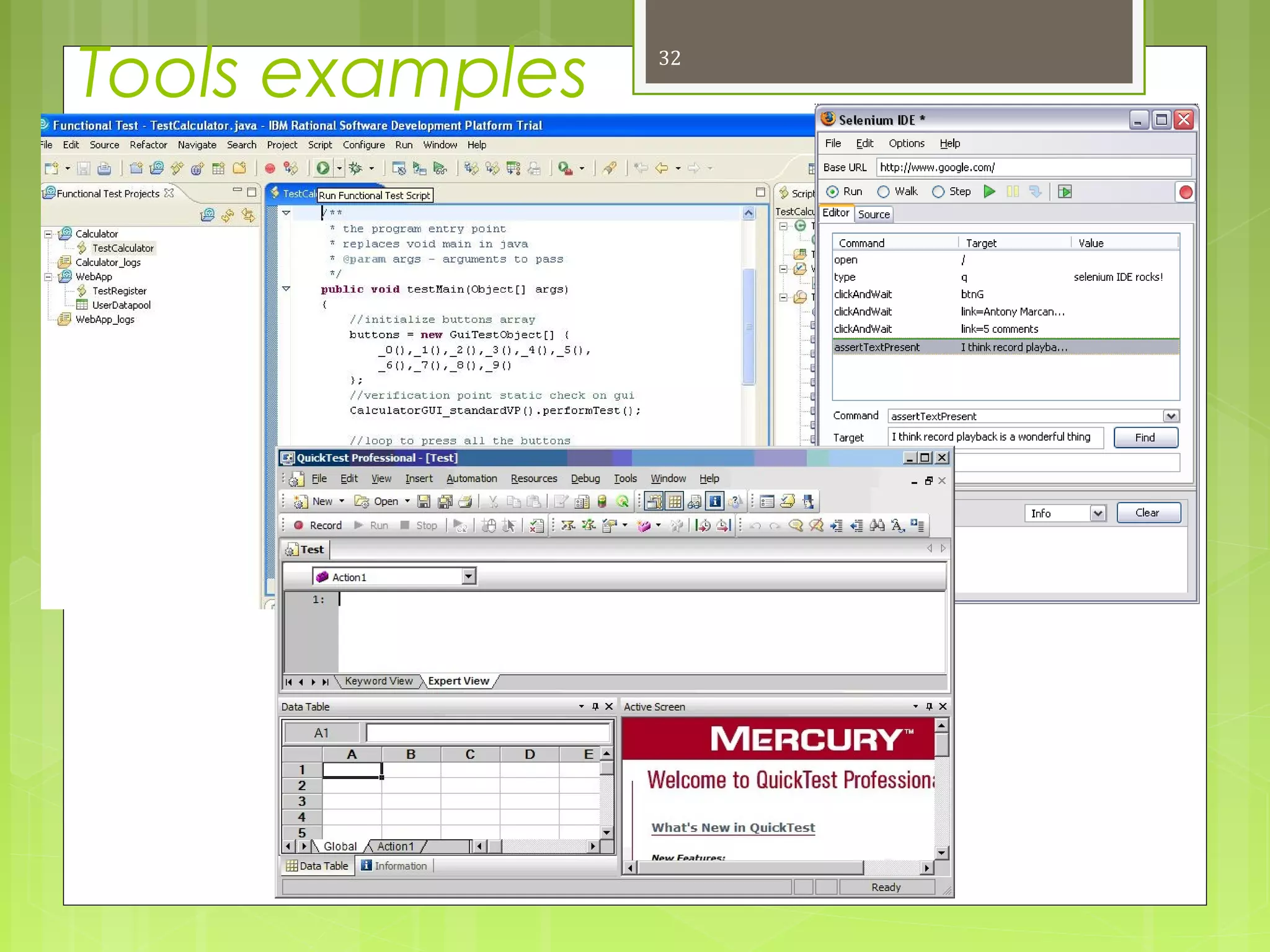Click the Record icon in QuickTest toolbar
The image size is (1270, 952).
point(298,525)
